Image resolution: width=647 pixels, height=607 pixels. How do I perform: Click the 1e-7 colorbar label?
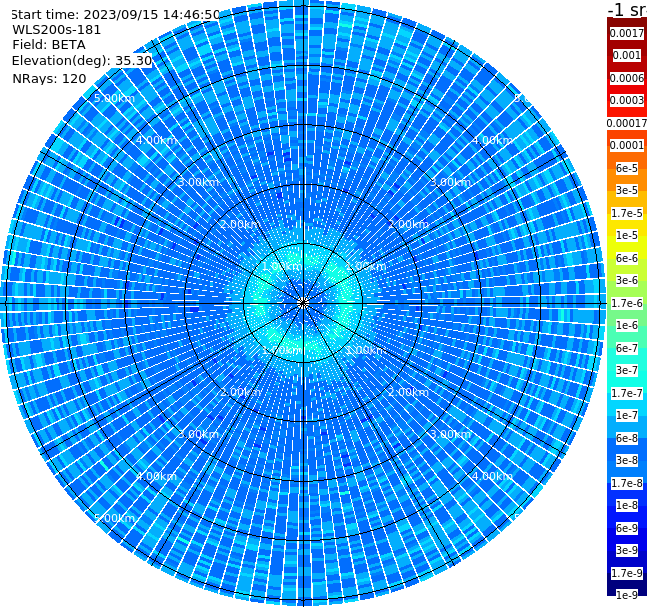tap(627, 415)
